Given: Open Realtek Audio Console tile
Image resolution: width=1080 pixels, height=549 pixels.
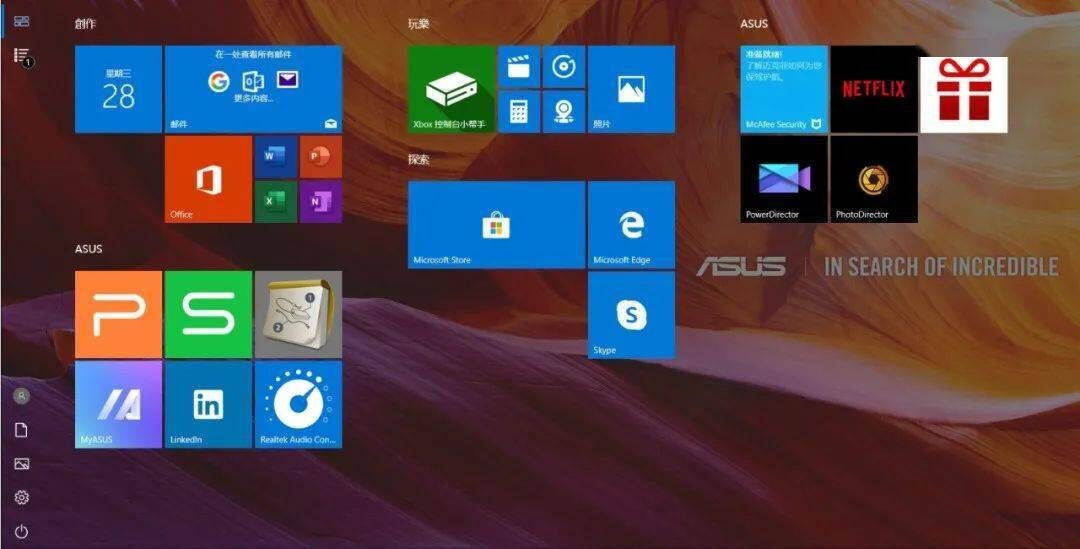Looking at the screenshot, I should click(x=298, y=405).
